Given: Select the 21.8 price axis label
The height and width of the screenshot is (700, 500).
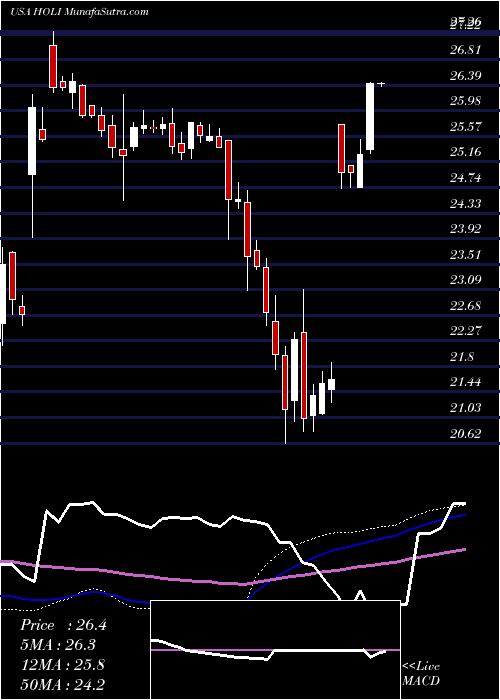Looking at the screenshot, I should click(462, 357).
